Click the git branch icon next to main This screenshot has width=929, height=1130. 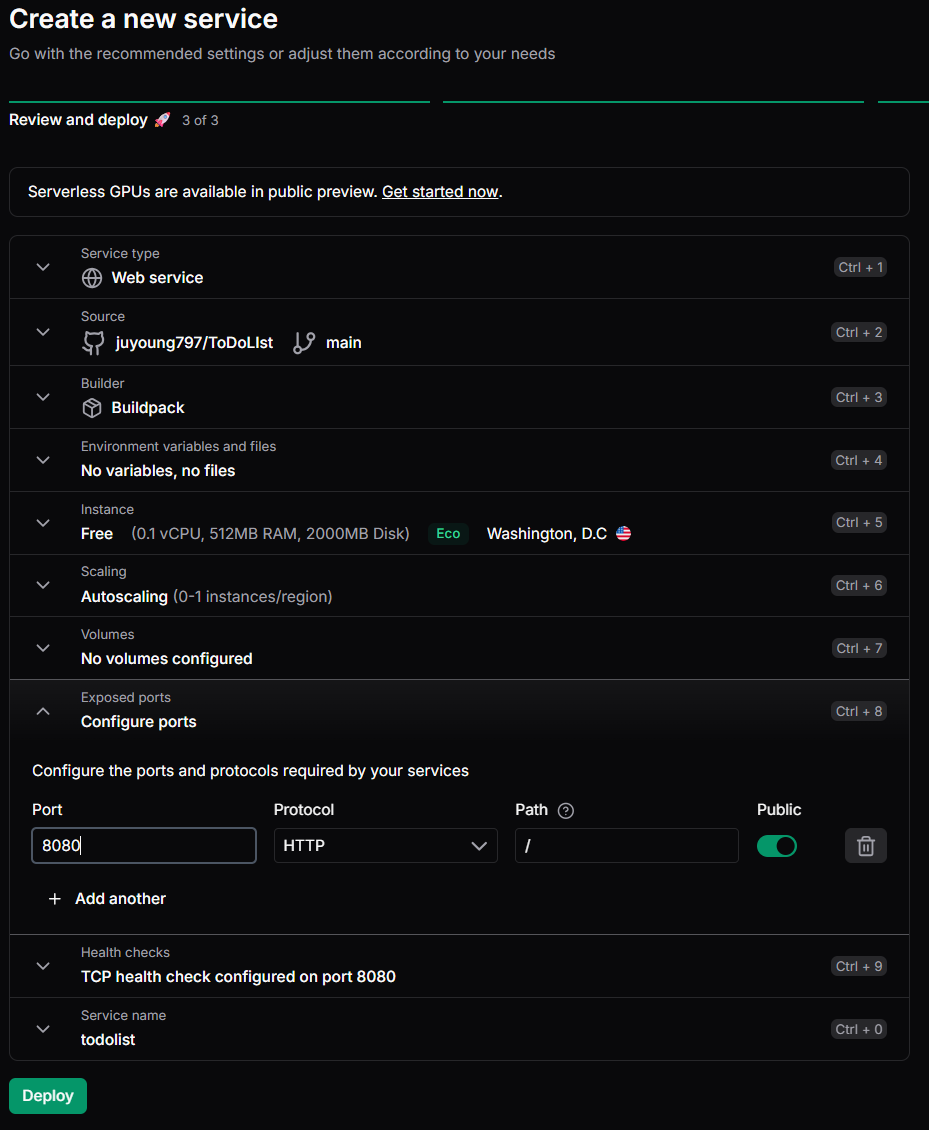point(304,343)
